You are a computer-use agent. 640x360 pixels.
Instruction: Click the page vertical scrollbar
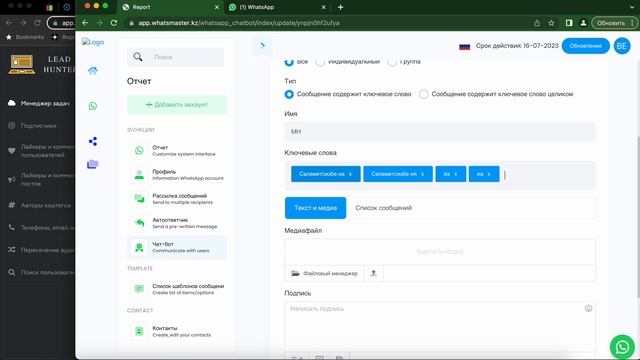[638, 216]
